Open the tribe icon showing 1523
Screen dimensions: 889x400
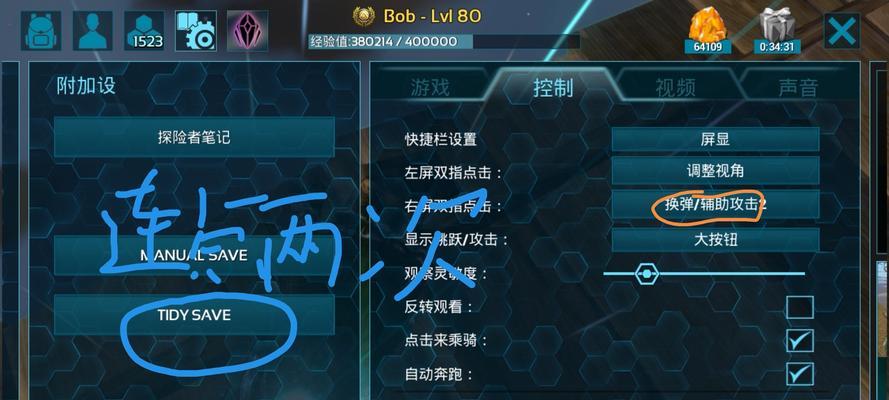pos(144,31)
